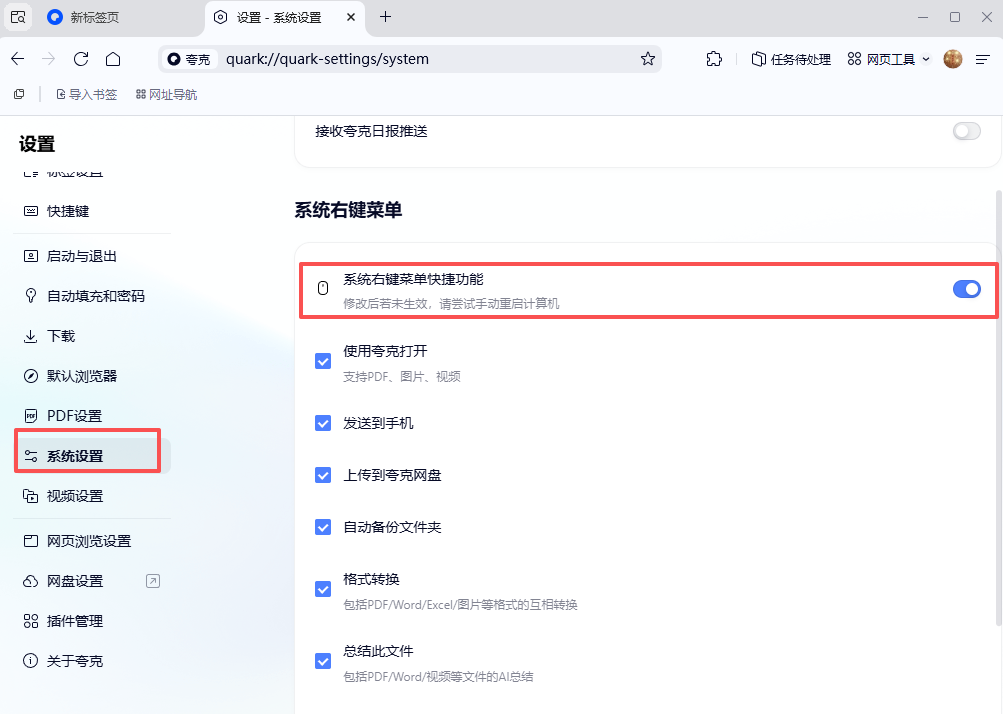The image size is (1003, 714).
Task: Expand 网页工具 dropdown
Action: pos(888,59)
